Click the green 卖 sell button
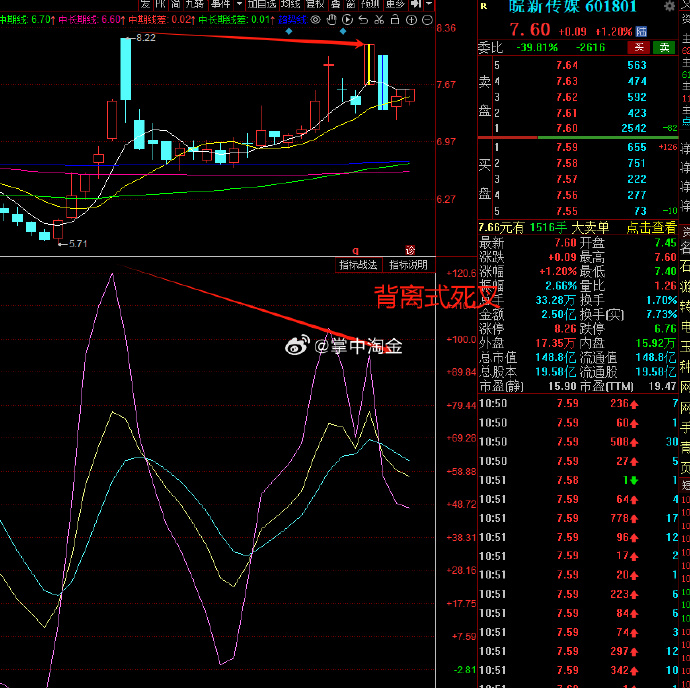Image resolution: width=690 pixels, height=688 pixels. click(663, 47)
